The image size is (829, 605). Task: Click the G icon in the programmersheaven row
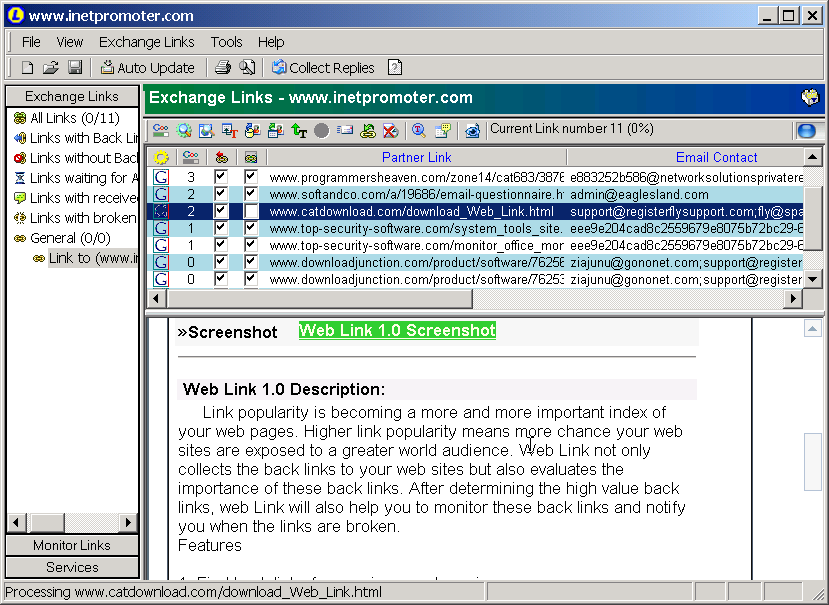pyautogui.click(x=161, y=177)
